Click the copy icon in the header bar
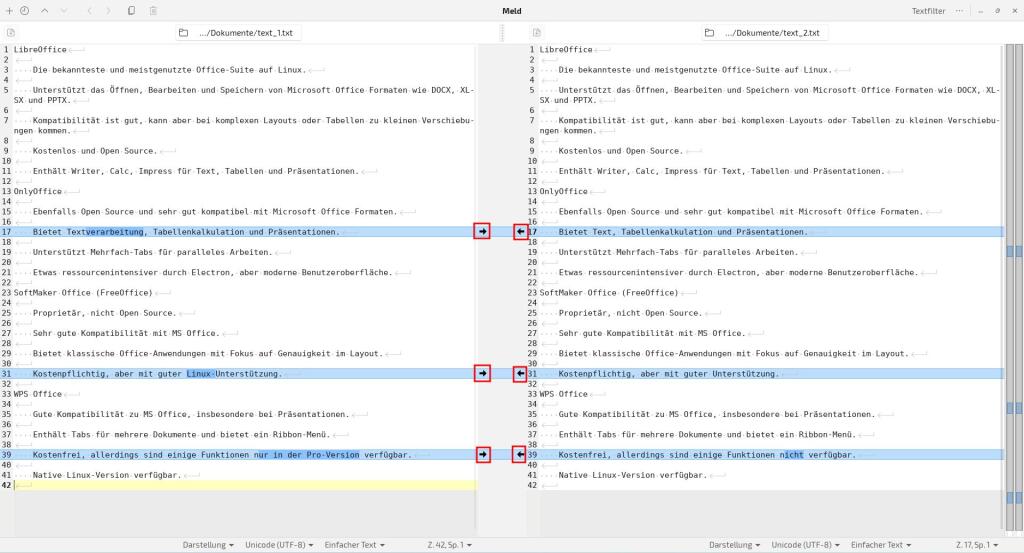Screen dimensions: 1024x553 point(132,10)
